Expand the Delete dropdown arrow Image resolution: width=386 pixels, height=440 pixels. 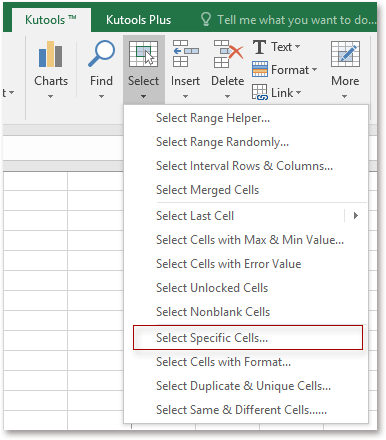click(227, 96)
